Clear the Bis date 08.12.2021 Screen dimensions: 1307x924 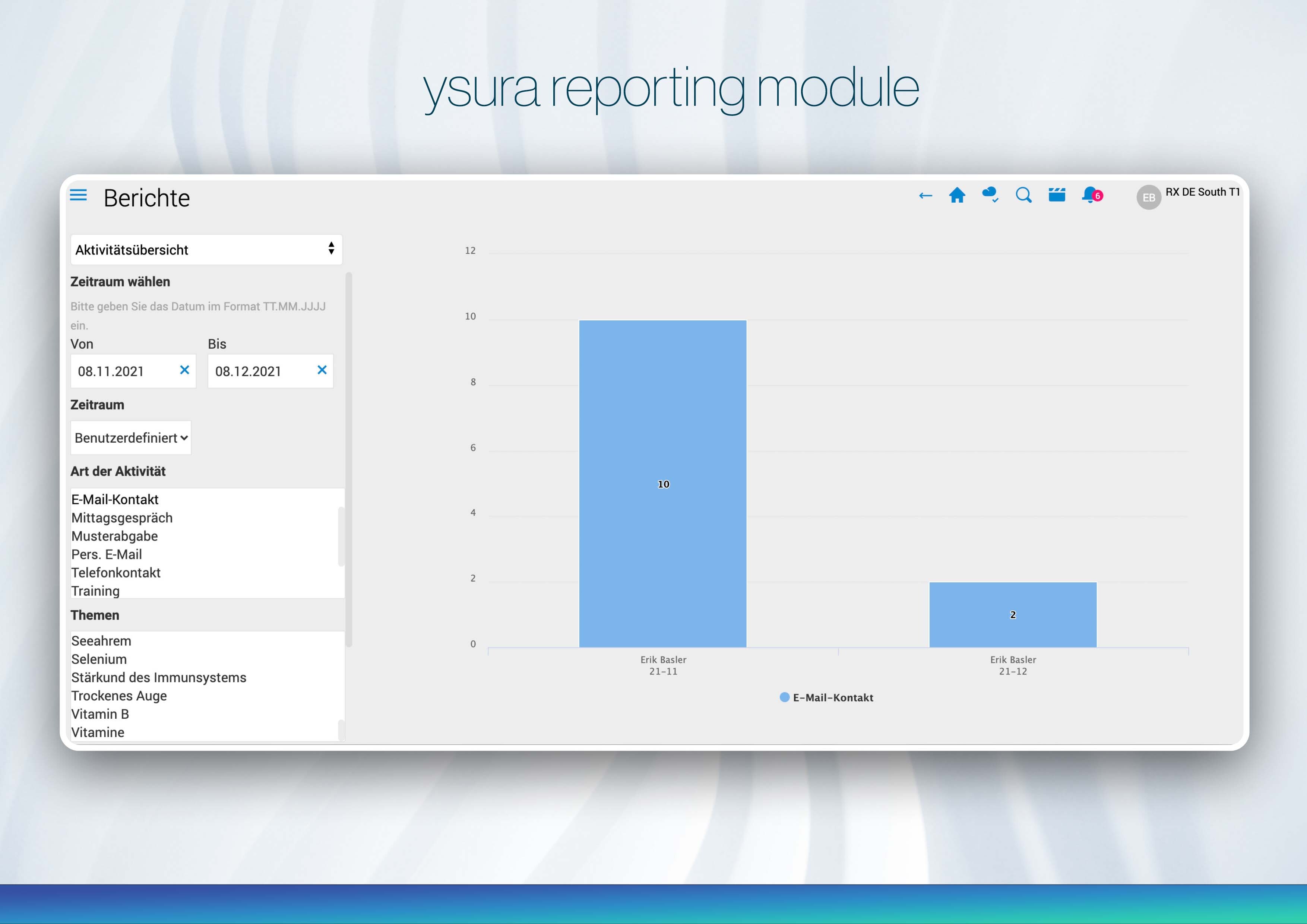[322, 371]
